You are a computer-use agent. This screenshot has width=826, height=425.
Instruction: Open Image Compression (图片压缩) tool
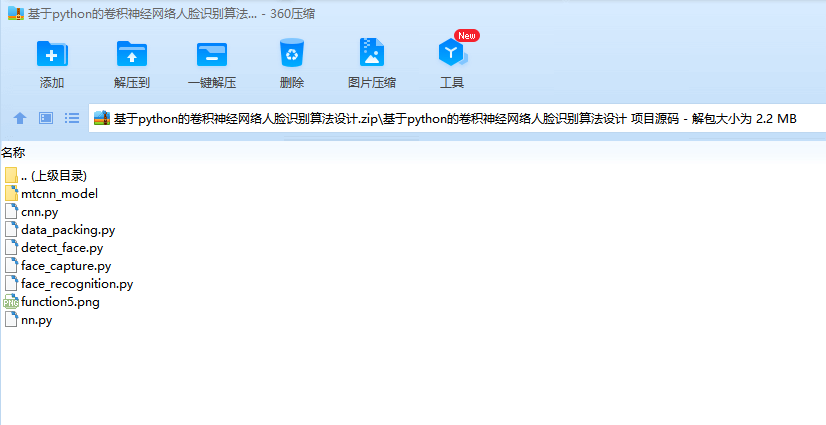pyautogui.click(x=372, y=53)
